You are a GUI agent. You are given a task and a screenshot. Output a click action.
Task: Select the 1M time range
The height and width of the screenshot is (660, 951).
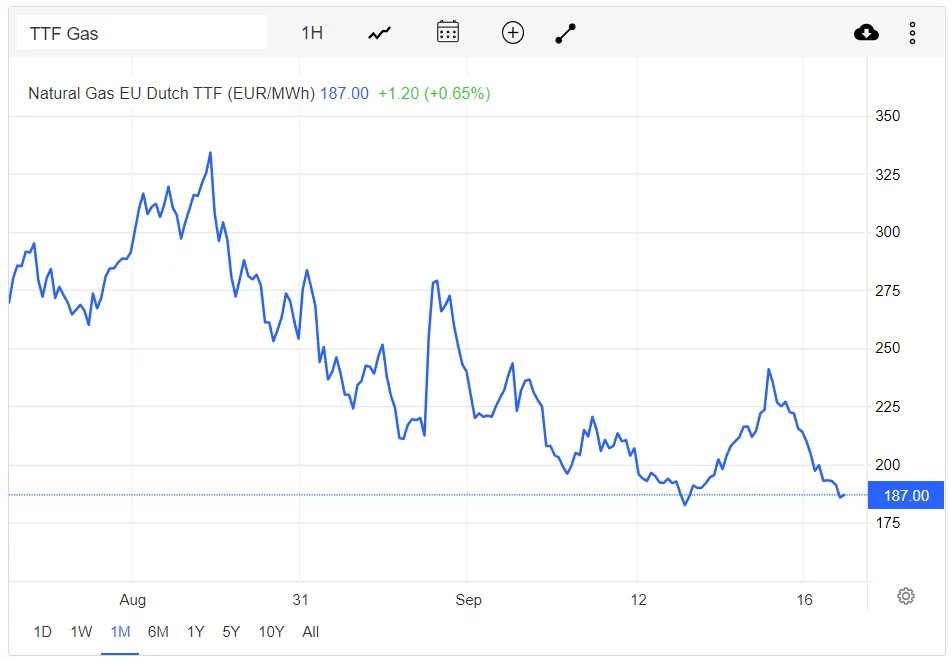[120, 631]
